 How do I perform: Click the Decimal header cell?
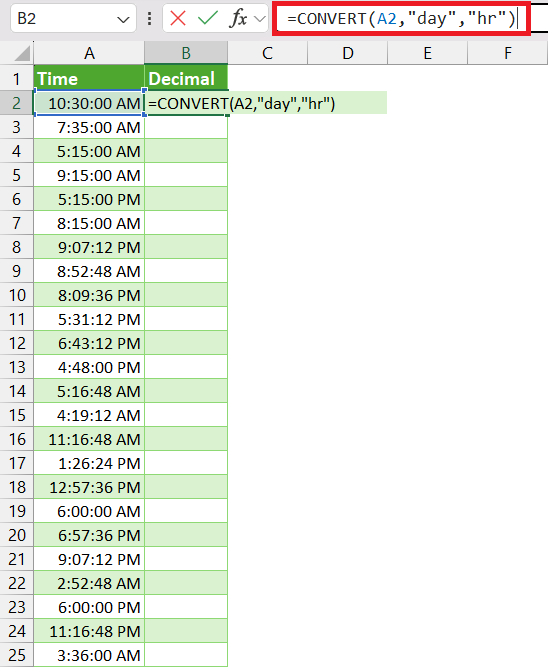186,78
